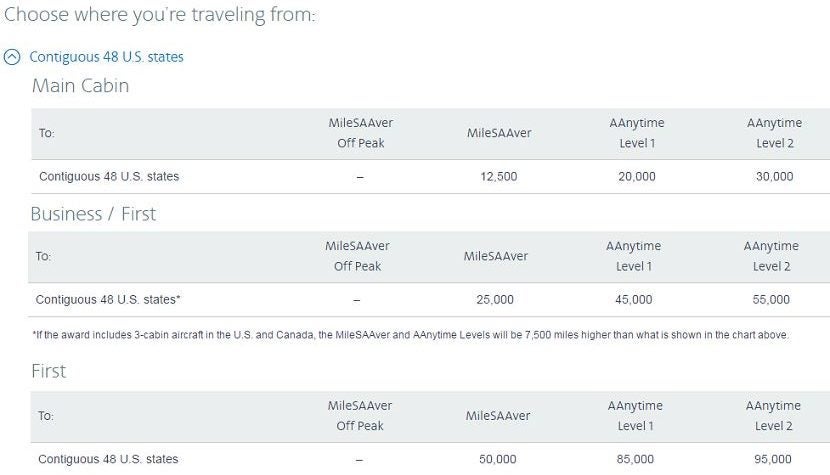Screen dimensions: 830x475
Task: Click the 85,000 AAnytime Level 1 cell
Action: pyautogui.click(x=636, y=459)
